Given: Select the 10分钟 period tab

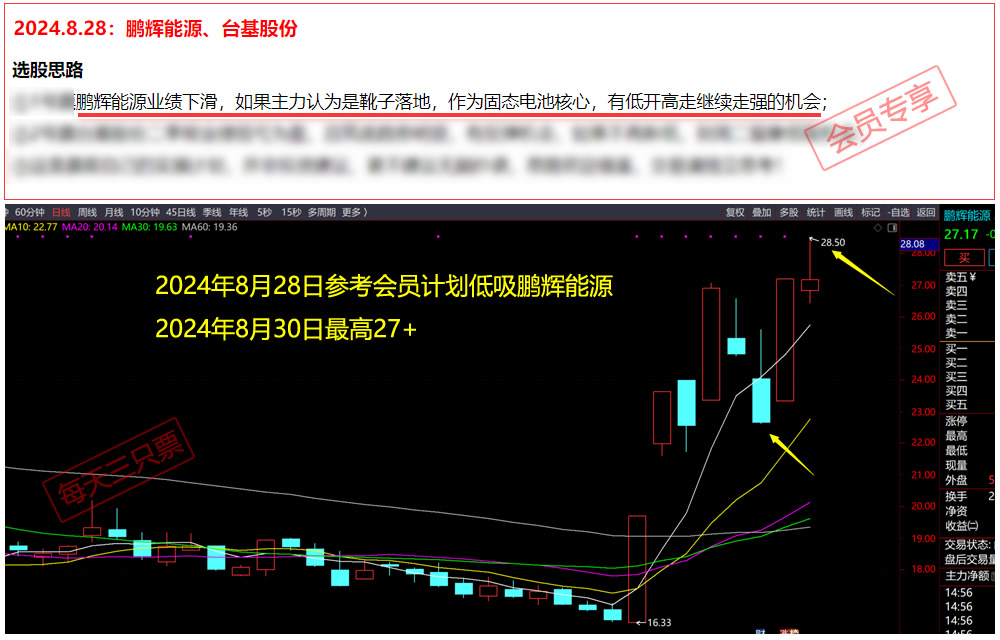Looking at the screenshot, I should [x=145, y=212].
